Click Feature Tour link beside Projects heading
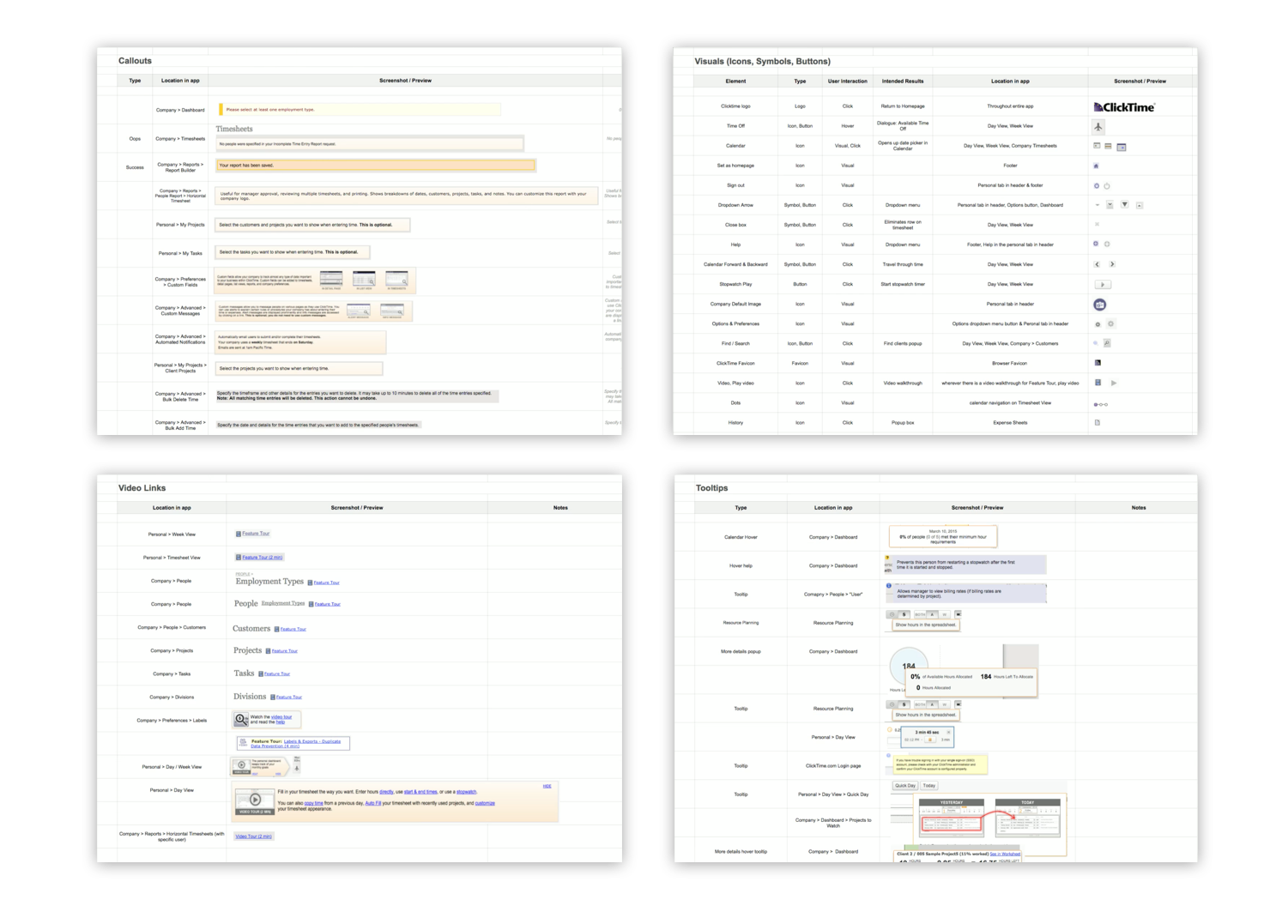 (x=285, y=651)
